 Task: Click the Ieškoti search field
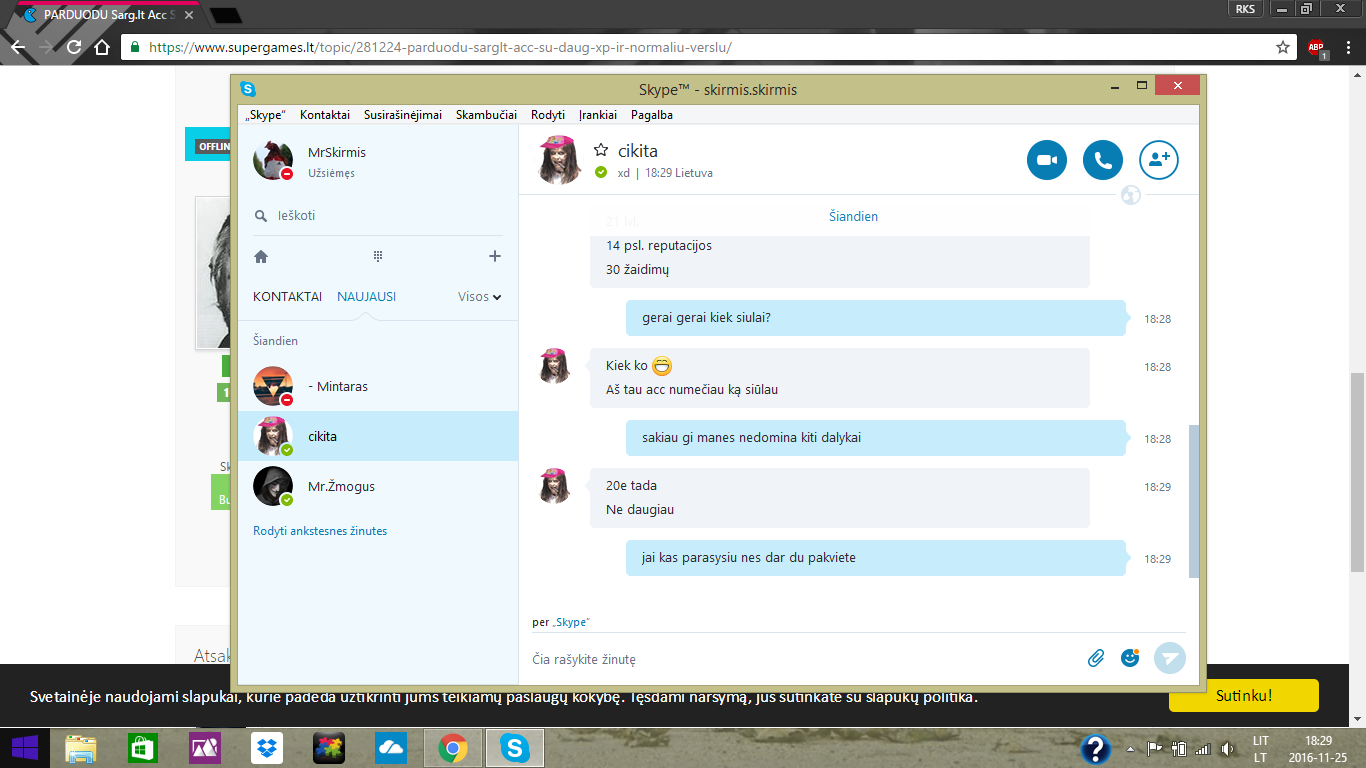pos(378,216)
